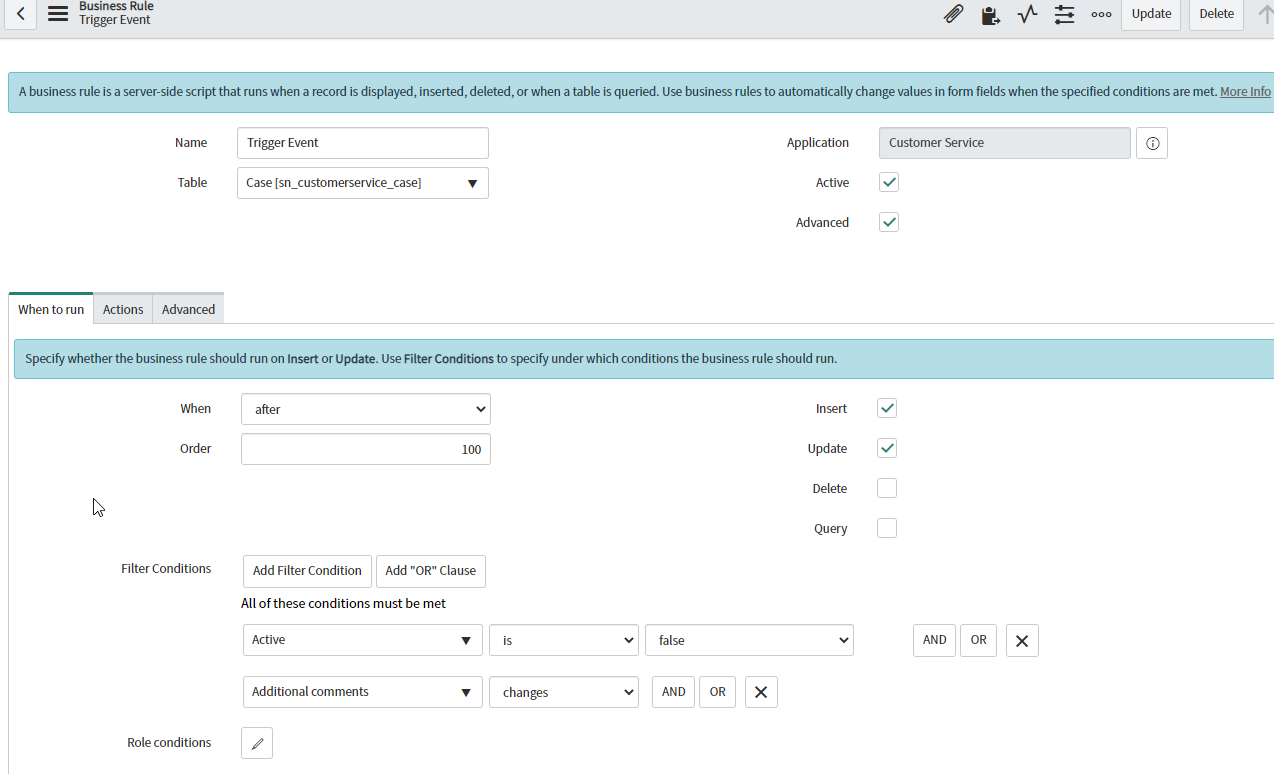Screen dimensions: 1274x774
Task: Switch to the Actions tab
Action: click(x=123, y=309)
